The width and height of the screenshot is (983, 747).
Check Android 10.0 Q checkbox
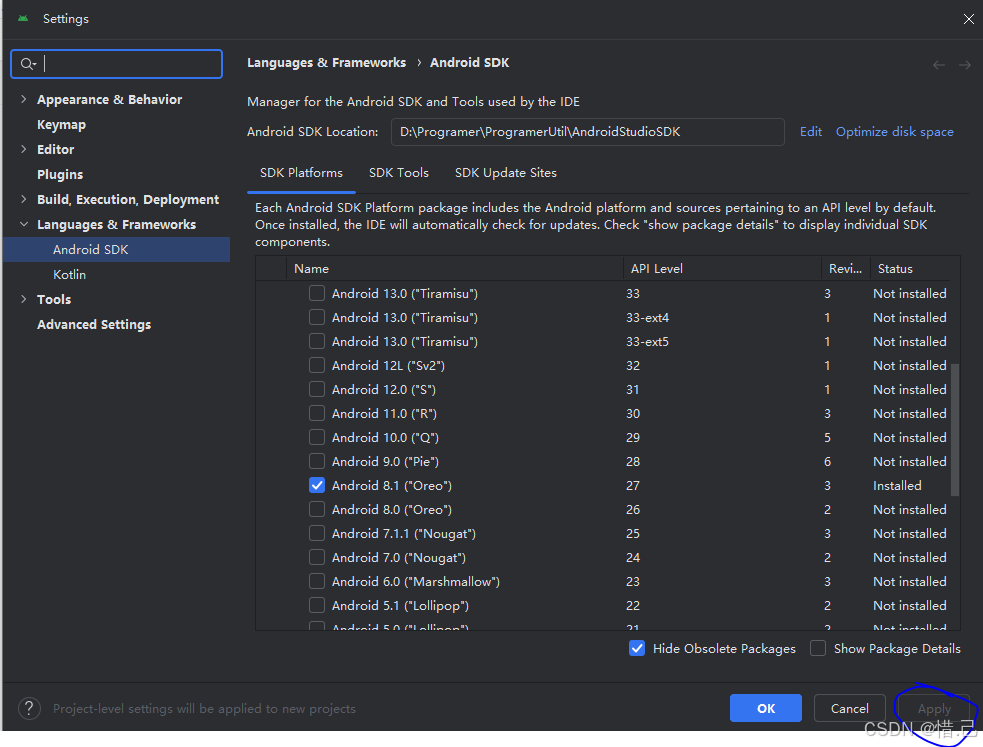pyautogui.click(x=317, y=437)
